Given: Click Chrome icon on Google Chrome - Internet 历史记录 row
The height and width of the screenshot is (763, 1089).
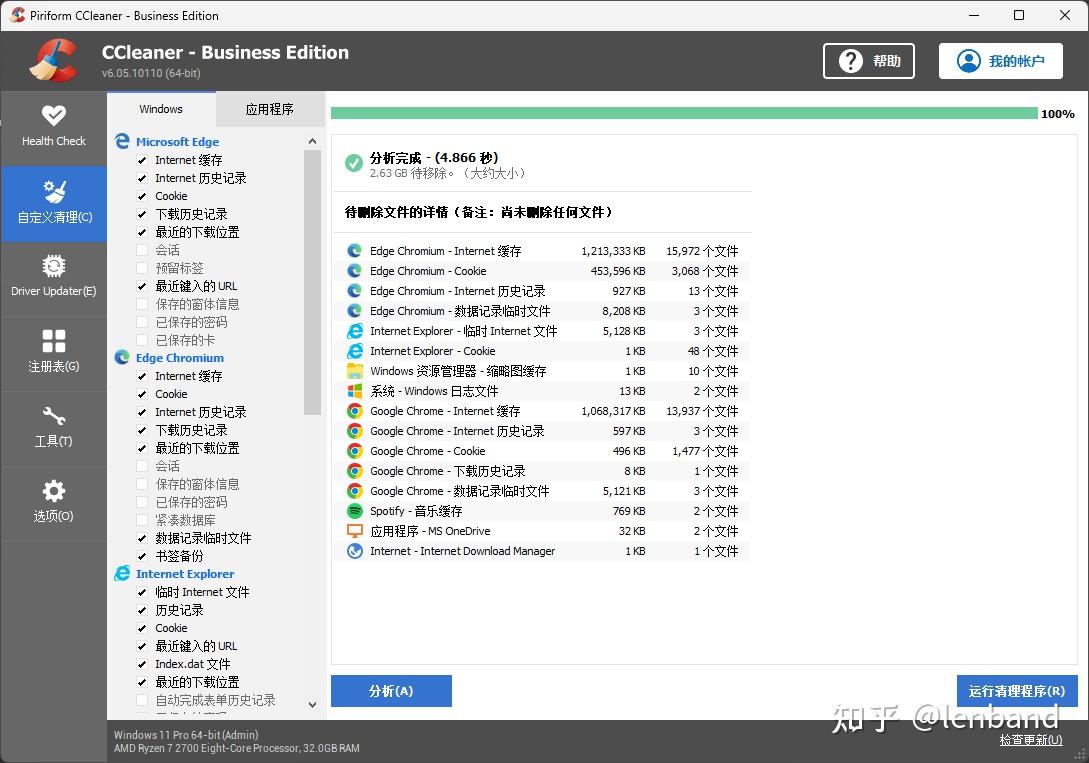Looking at the screenshot, I should point(355,431).
